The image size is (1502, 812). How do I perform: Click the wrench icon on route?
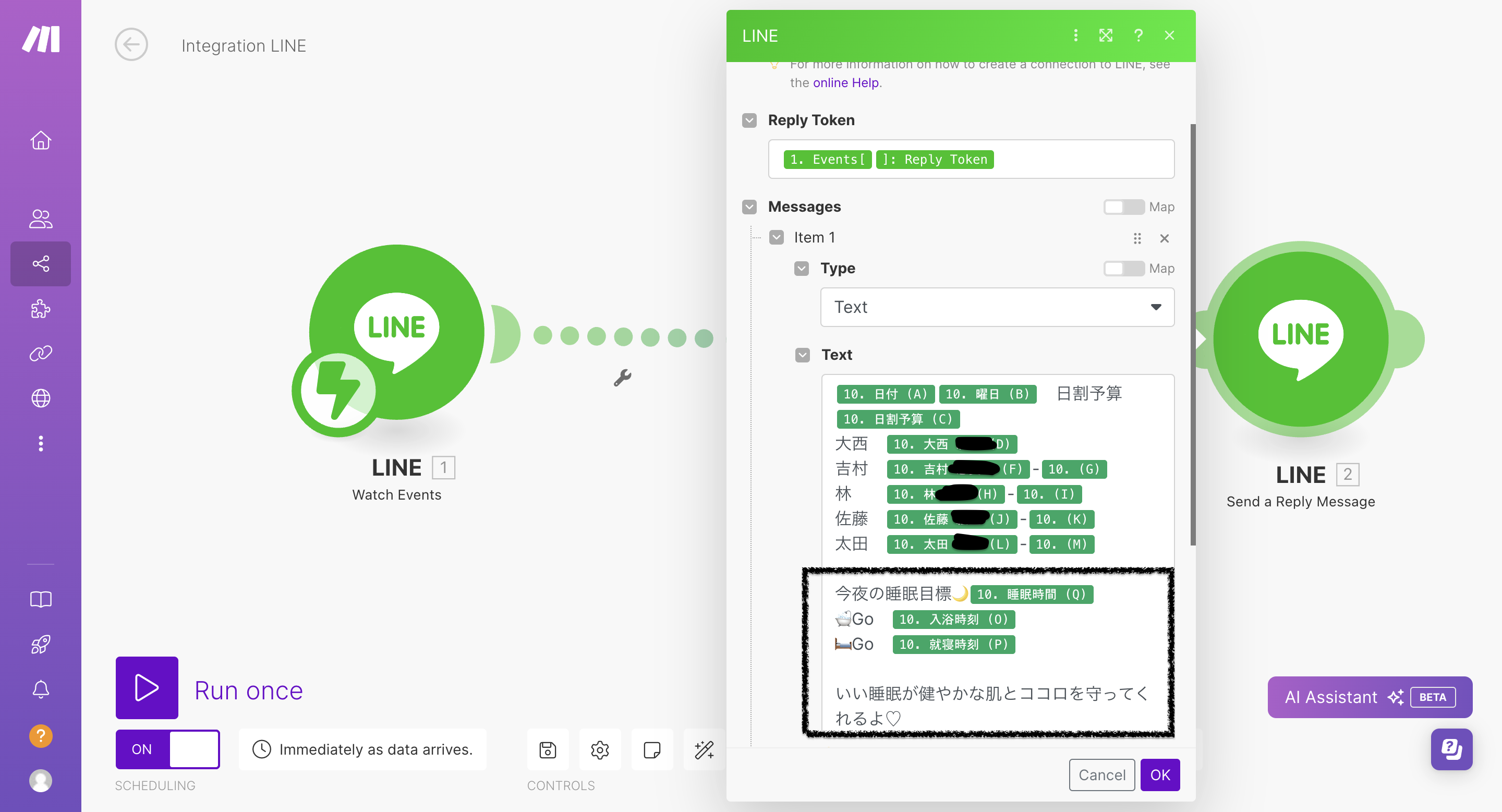622,378
